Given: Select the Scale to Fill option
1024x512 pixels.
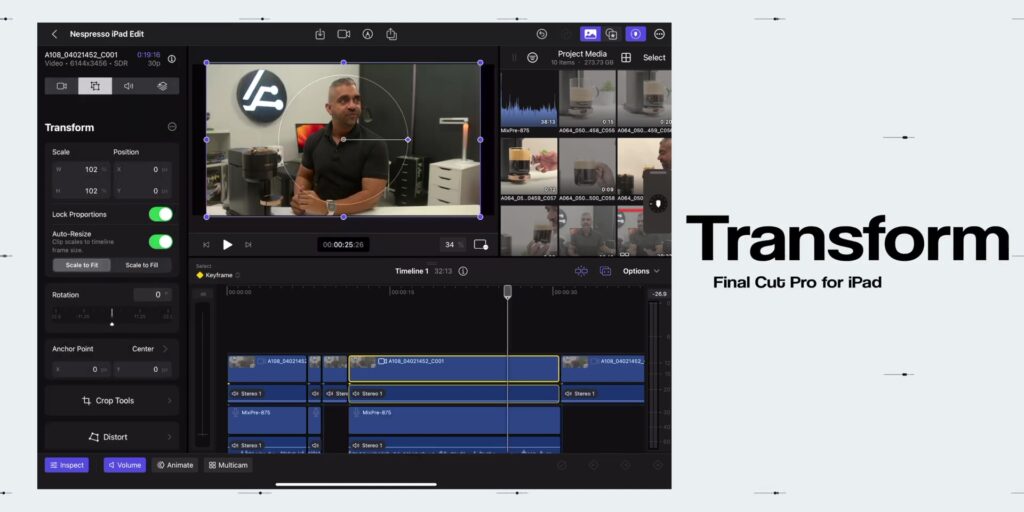Looking at the screenshot, I should click(142, 265).
